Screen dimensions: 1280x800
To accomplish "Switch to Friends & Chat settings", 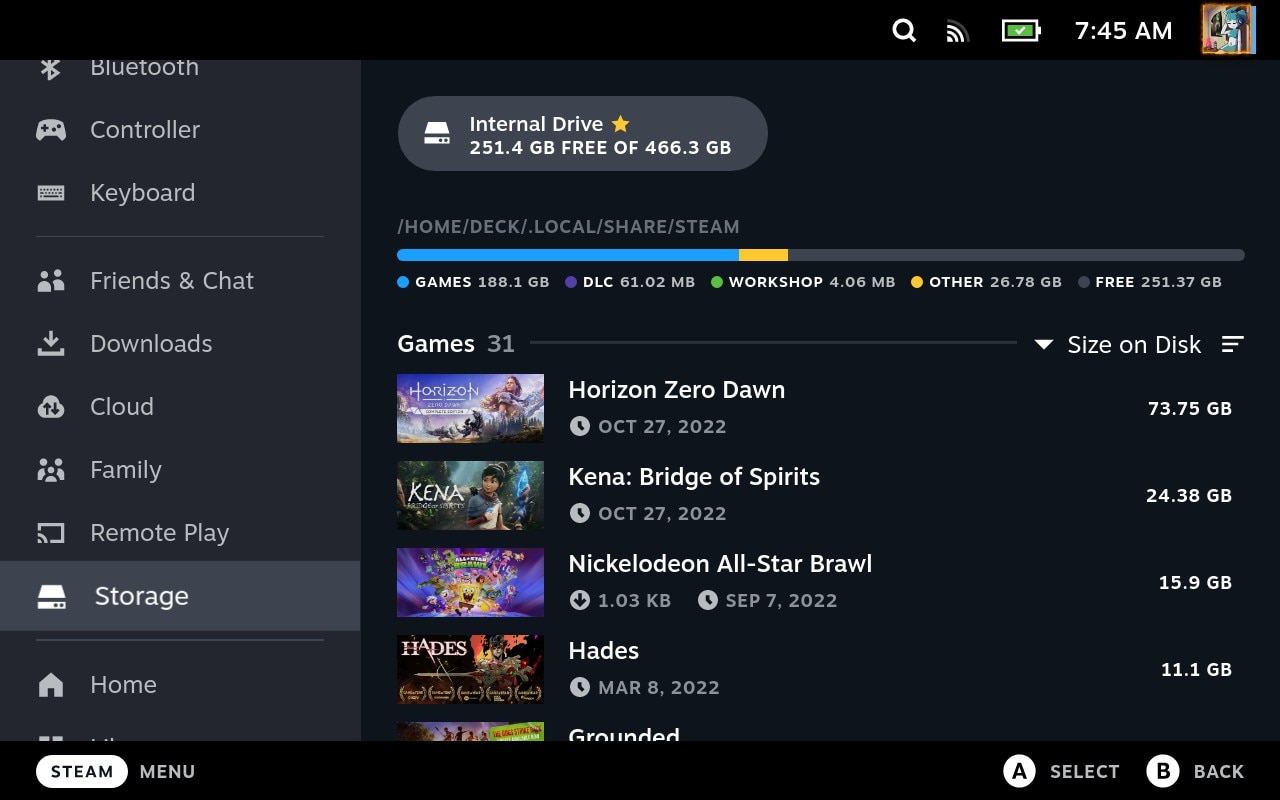I will [x=172, y=281].
